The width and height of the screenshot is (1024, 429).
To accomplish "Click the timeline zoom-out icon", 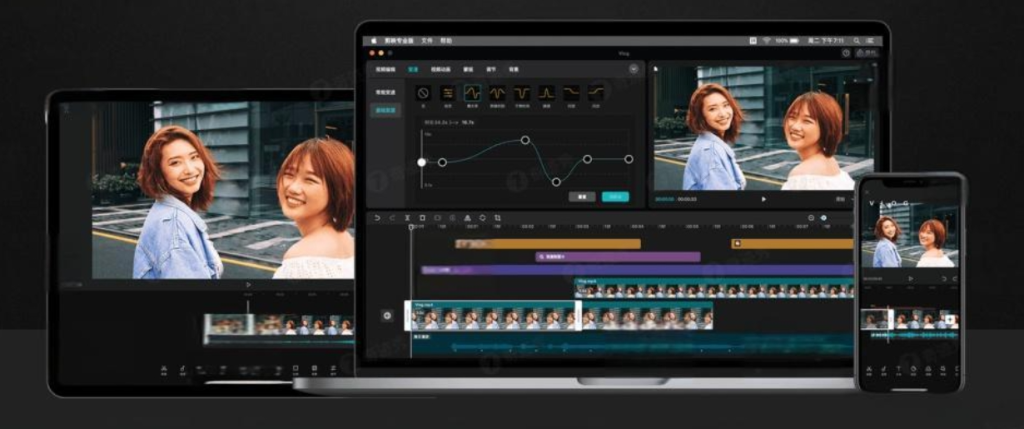I will click(x=811, y=218).
